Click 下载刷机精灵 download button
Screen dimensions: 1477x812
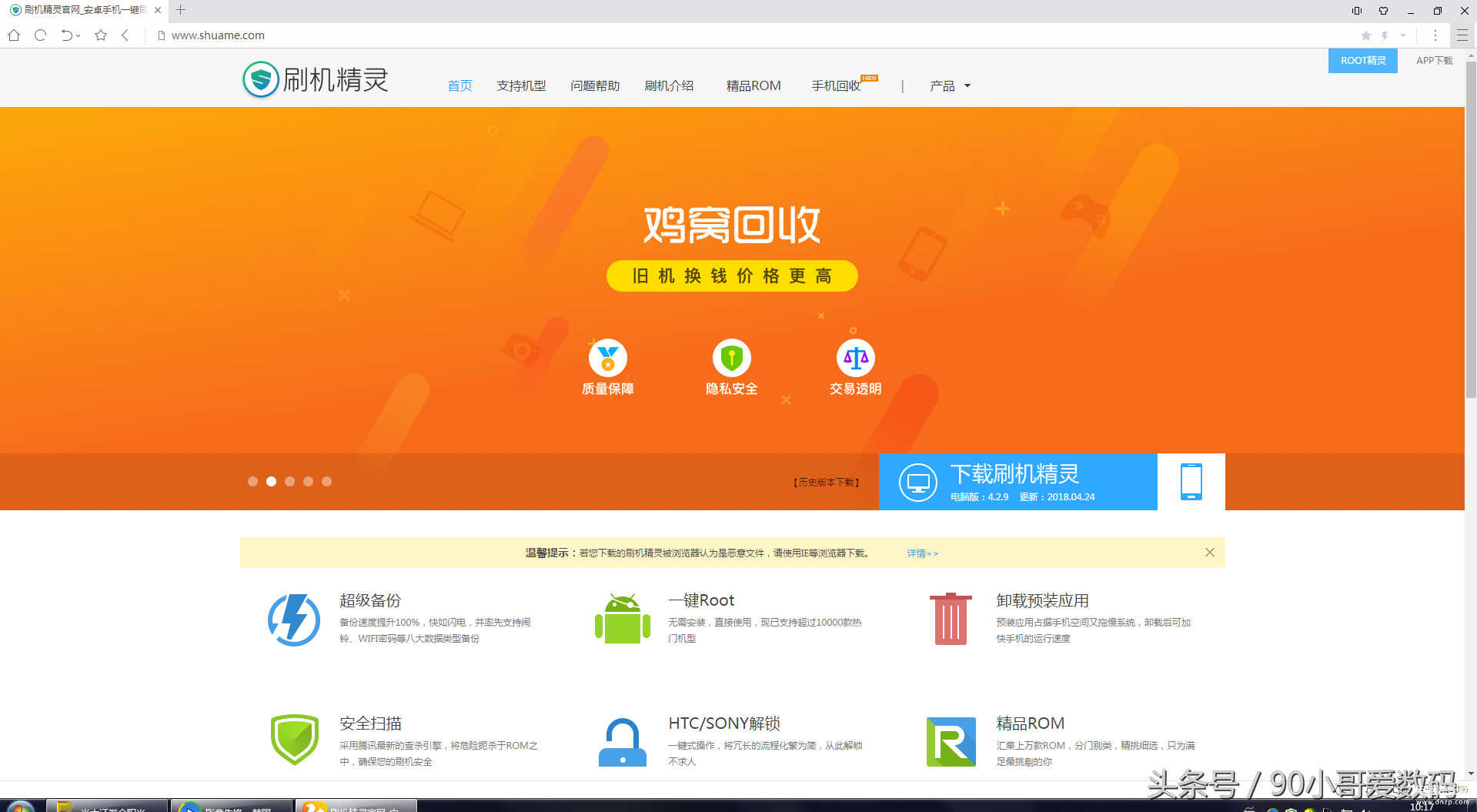pos(1018,482)
